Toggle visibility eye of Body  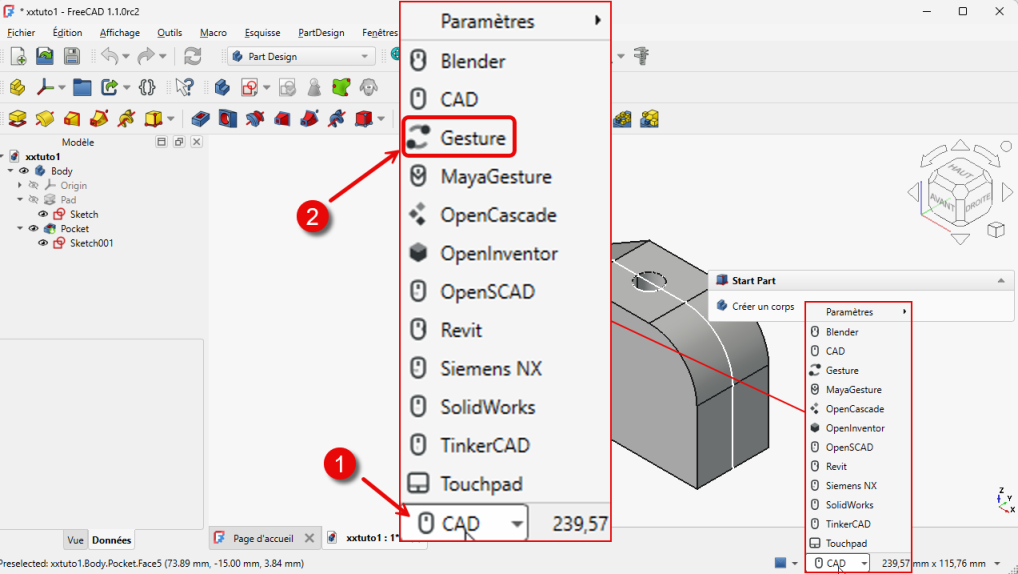[x=24, y=171]
